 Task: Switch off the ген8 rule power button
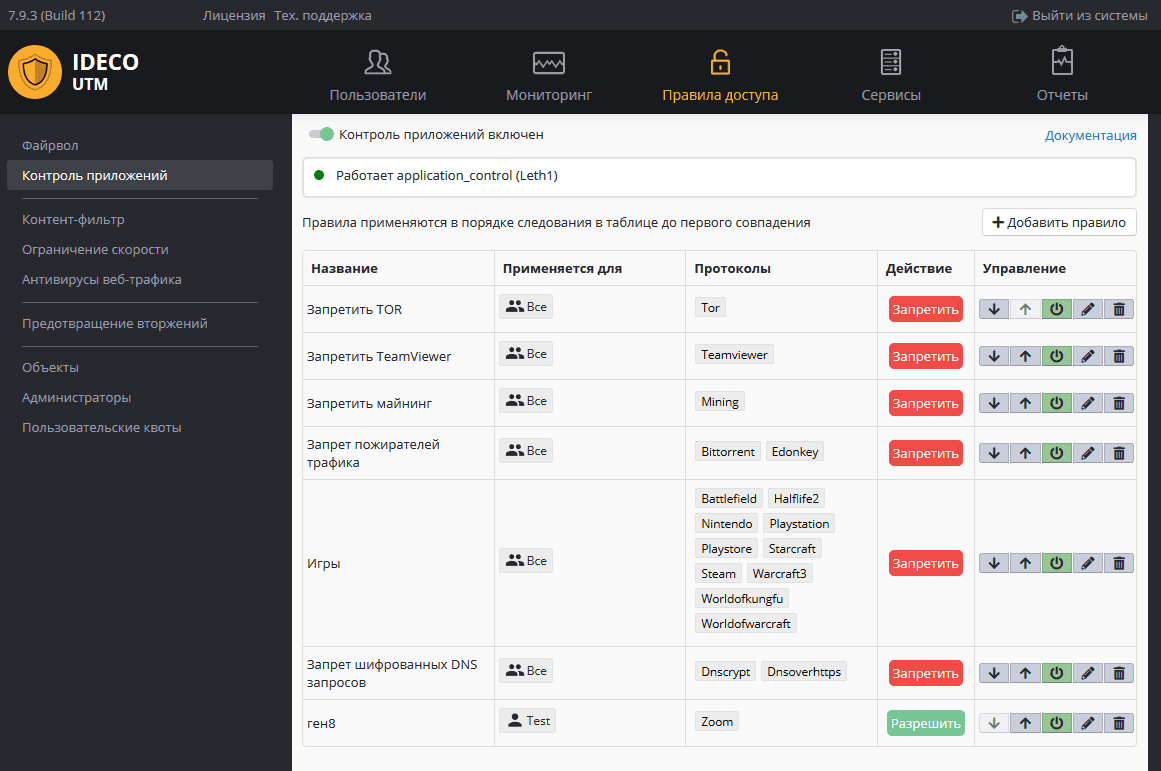1056,723
